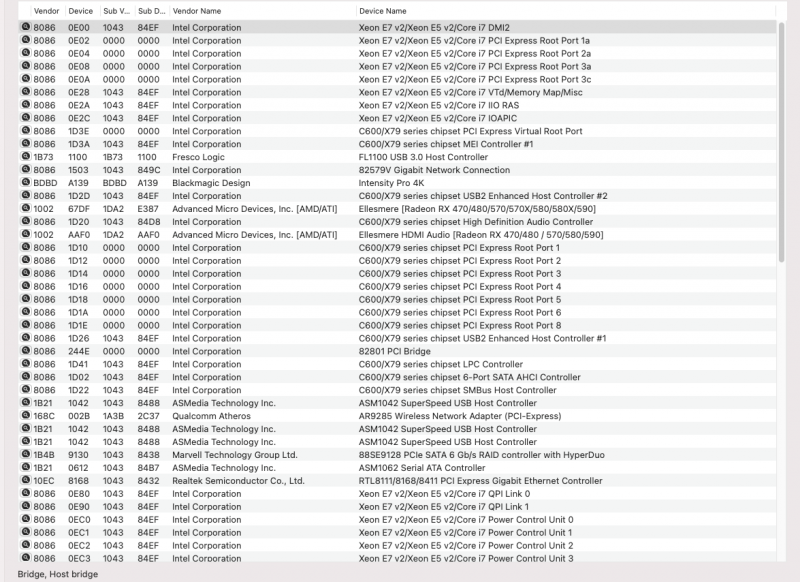Click magnifier icon for USB2 Enhanced Host Controller #1
Screen dimensions: 800x582
(x=26, y=338)
